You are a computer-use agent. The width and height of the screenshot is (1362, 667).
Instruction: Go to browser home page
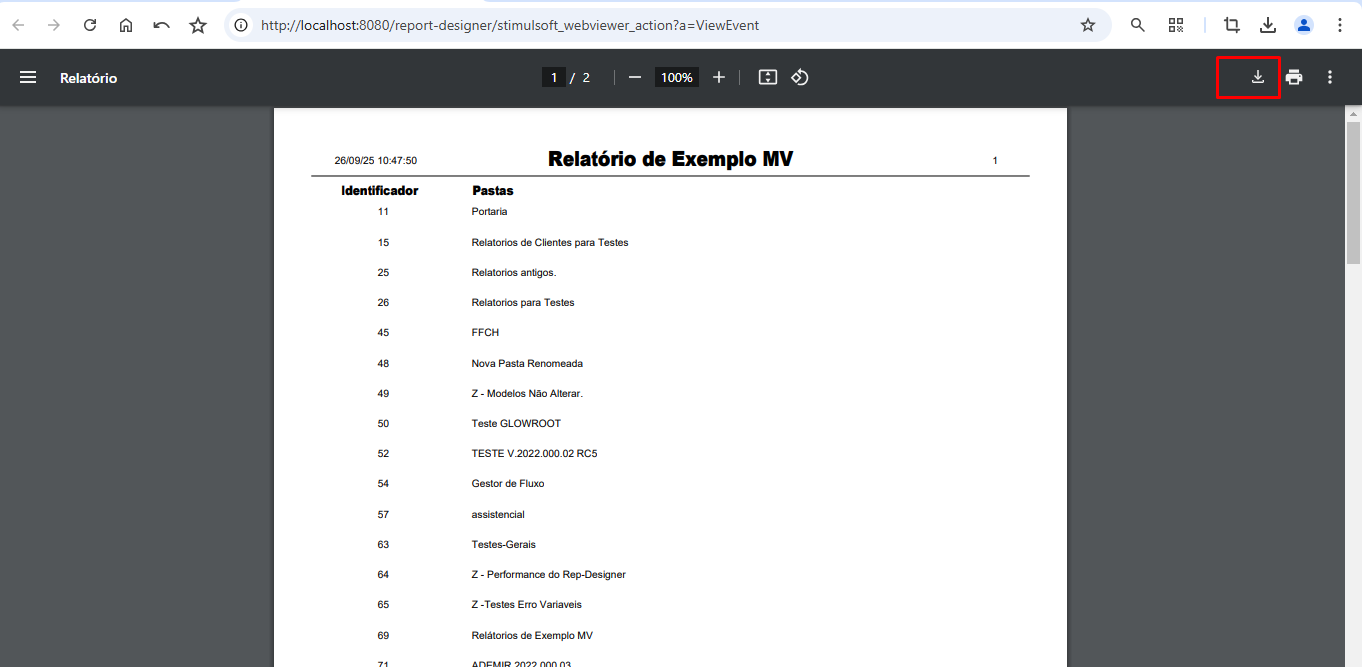(126, 25)
